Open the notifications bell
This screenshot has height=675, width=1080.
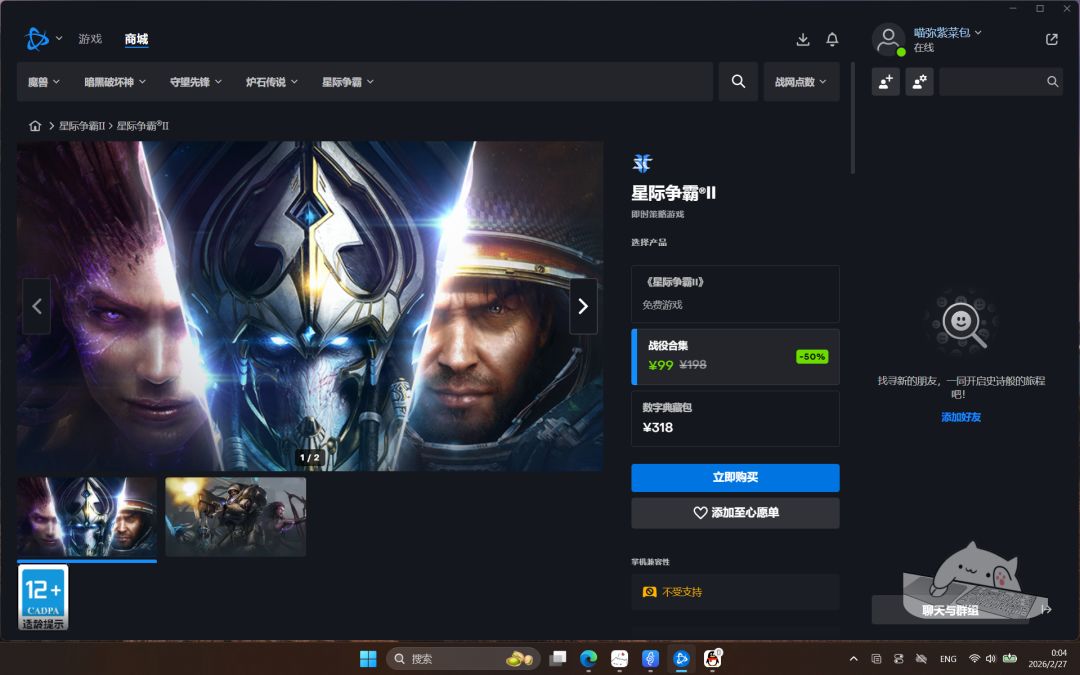(832, 39)
